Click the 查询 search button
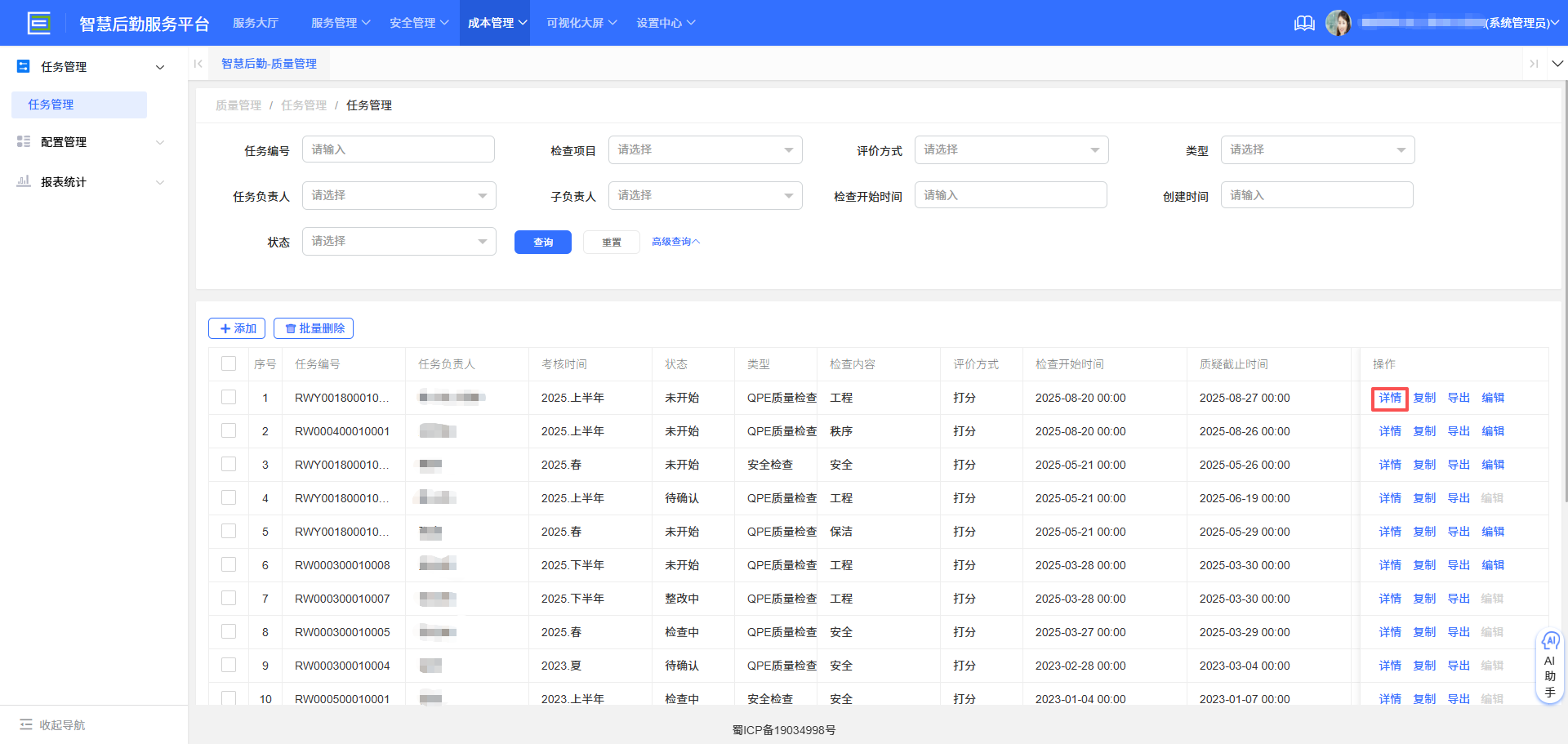The height and width of the screenshot is (744, 1568). point(542,242)
